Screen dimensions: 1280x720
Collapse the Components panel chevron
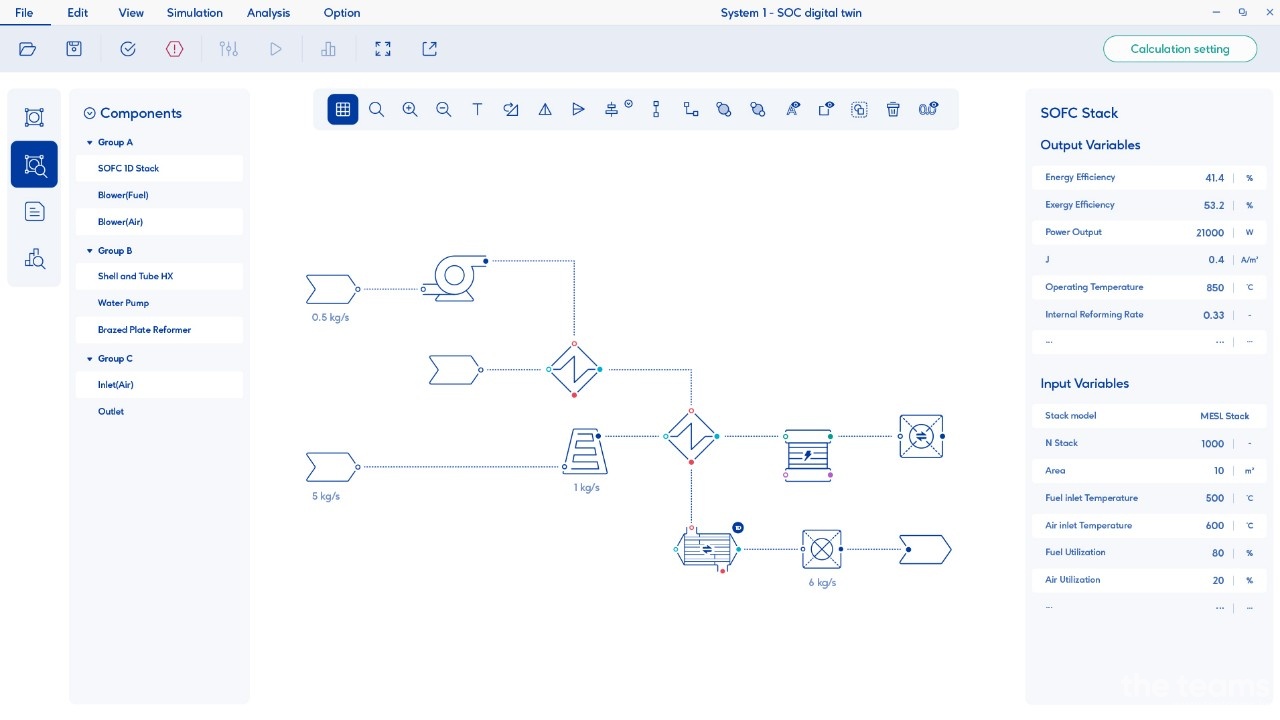89,114
